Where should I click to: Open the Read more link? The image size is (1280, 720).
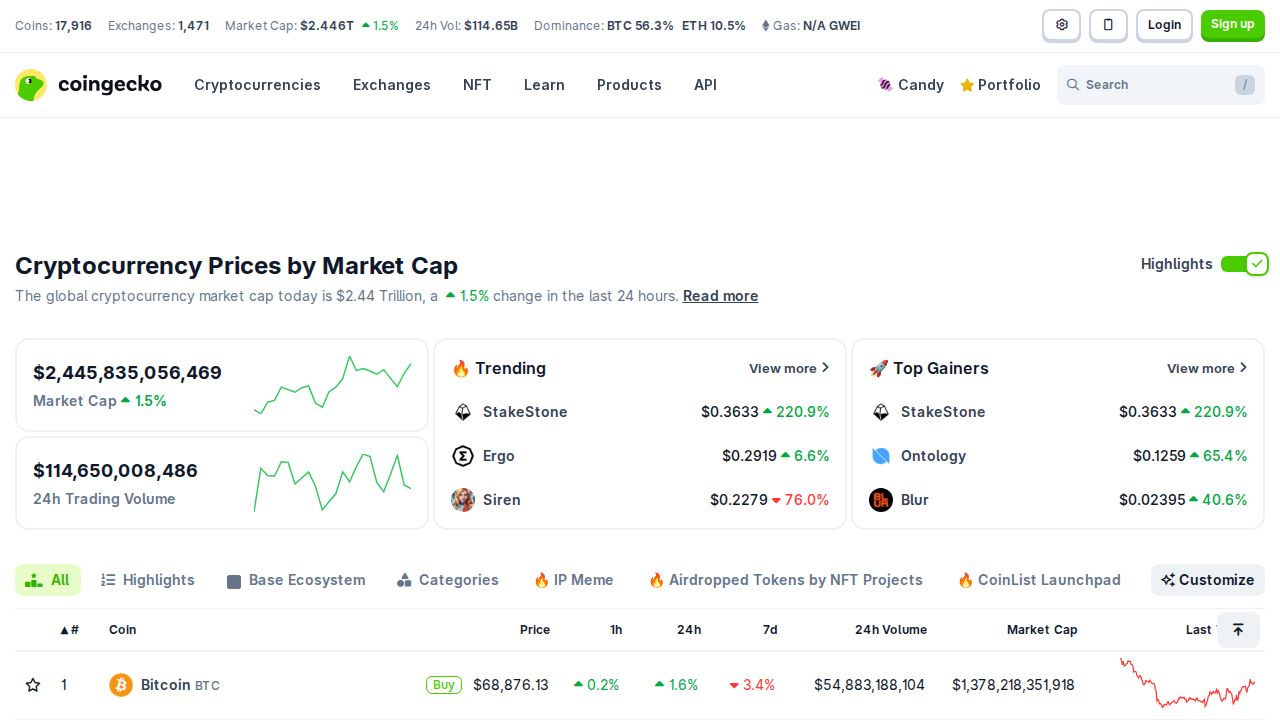pyautogui.click(x=720, y=296)
